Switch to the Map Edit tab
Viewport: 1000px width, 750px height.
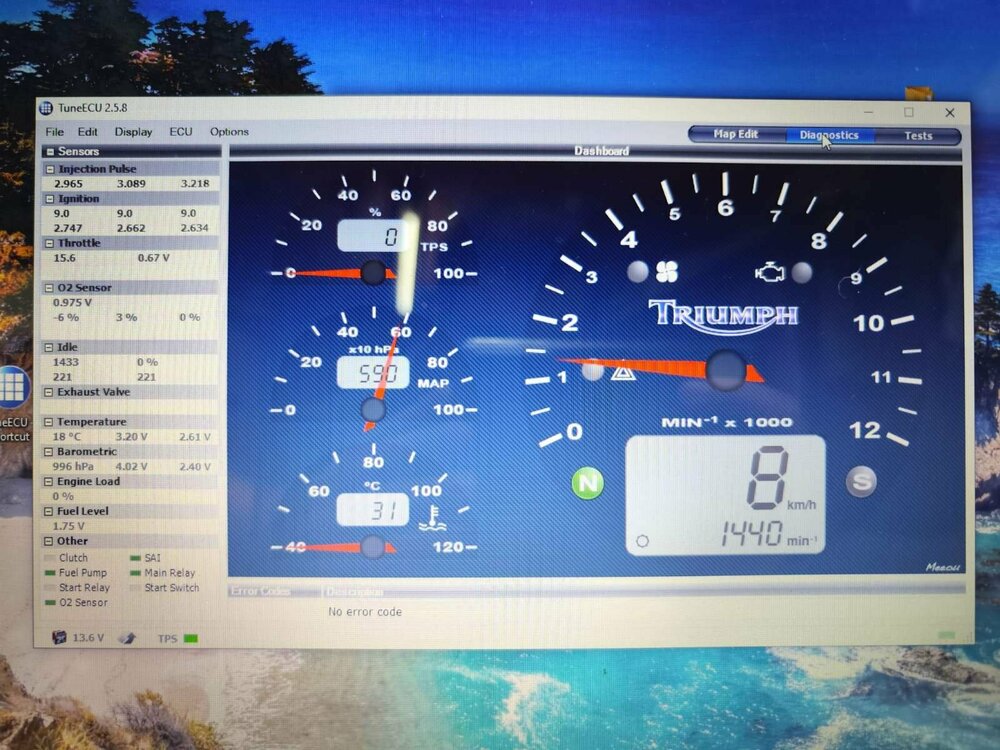click(x=735, y=134)
